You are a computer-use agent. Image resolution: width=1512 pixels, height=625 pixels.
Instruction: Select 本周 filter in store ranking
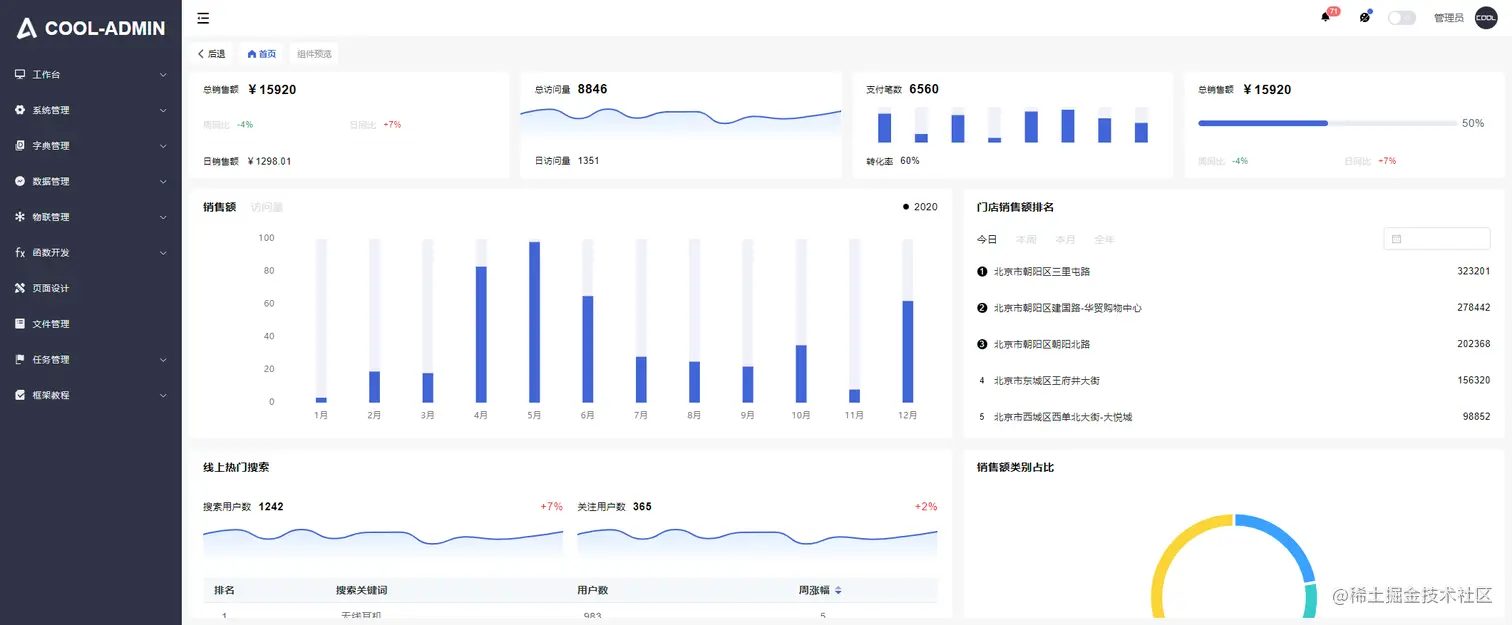(x=1026, y=240)
